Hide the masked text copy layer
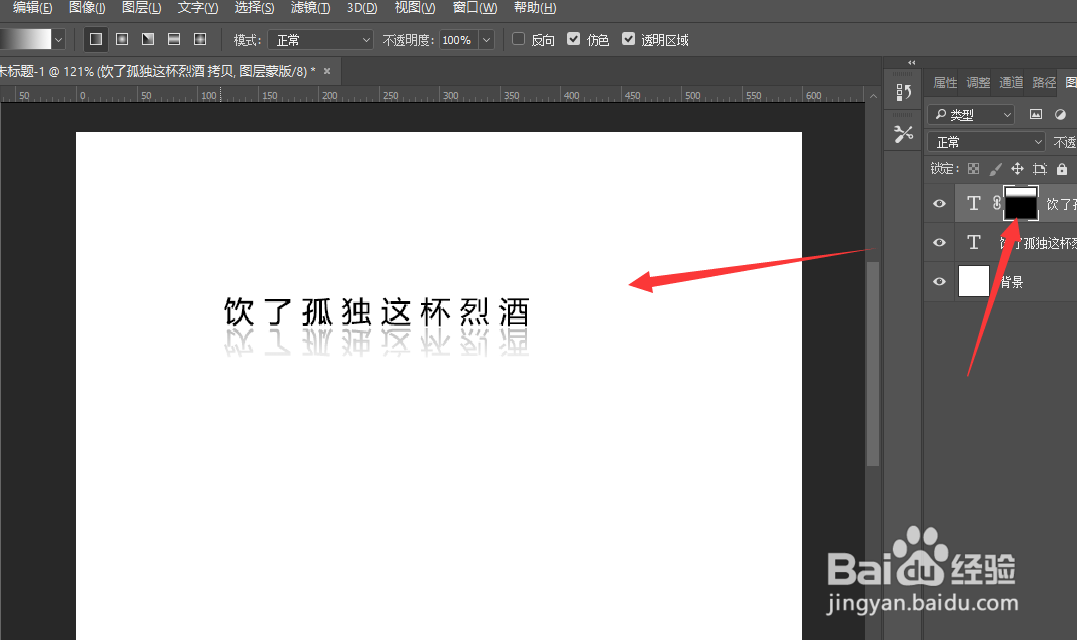Viewport: 1077px width, 640px height. [939, 203]
